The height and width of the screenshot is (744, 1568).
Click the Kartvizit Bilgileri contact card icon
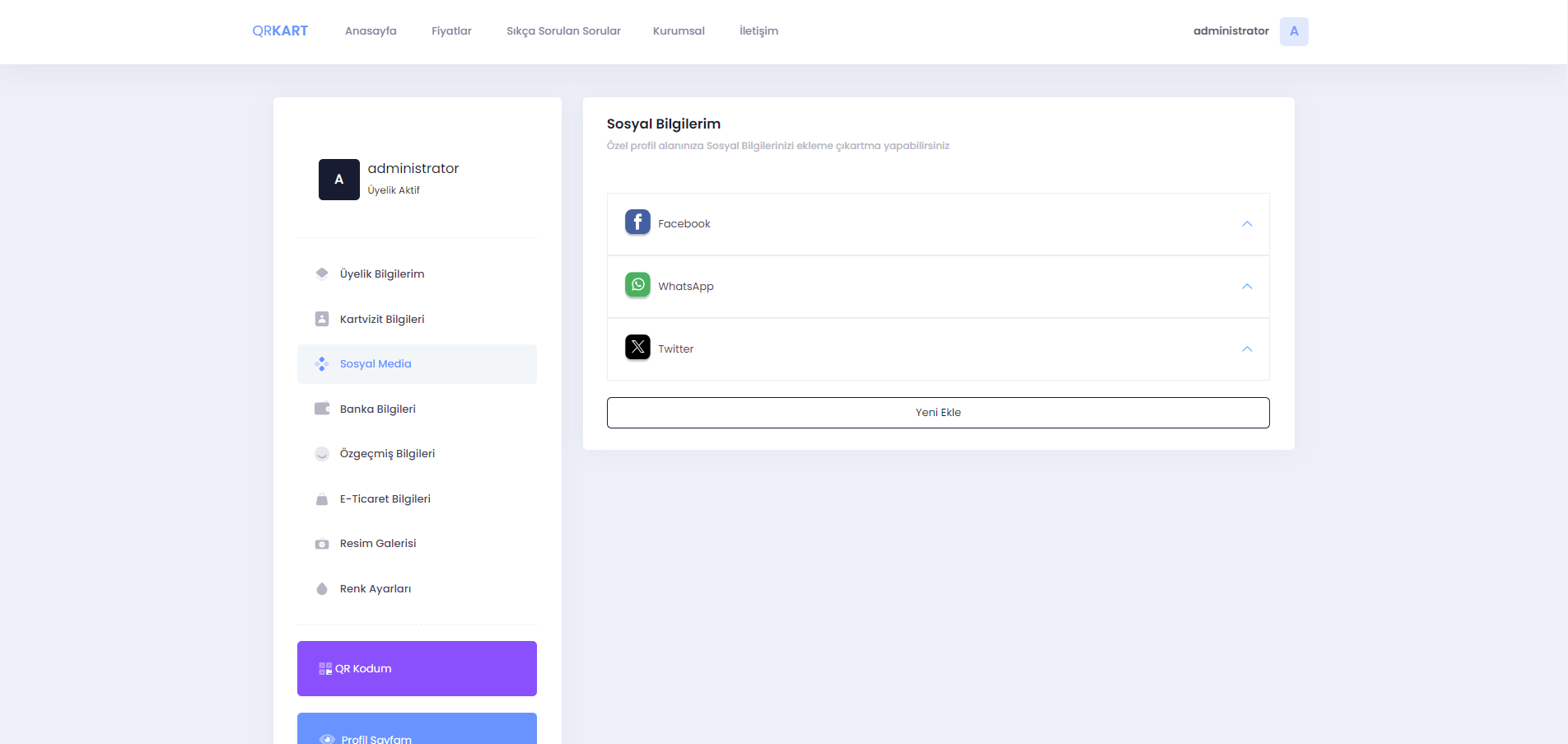tap(322, 319)
